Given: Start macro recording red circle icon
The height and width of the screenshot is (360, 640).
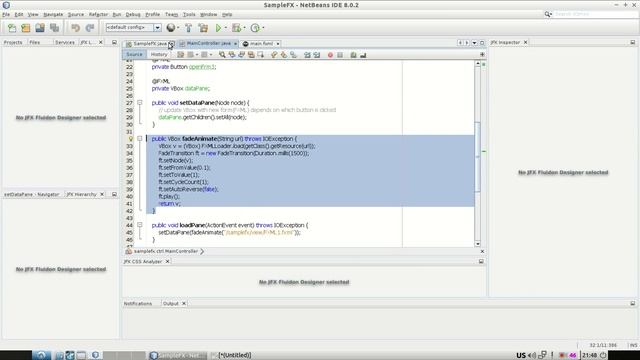Looking at the screenshot, I should click(330, 55).
